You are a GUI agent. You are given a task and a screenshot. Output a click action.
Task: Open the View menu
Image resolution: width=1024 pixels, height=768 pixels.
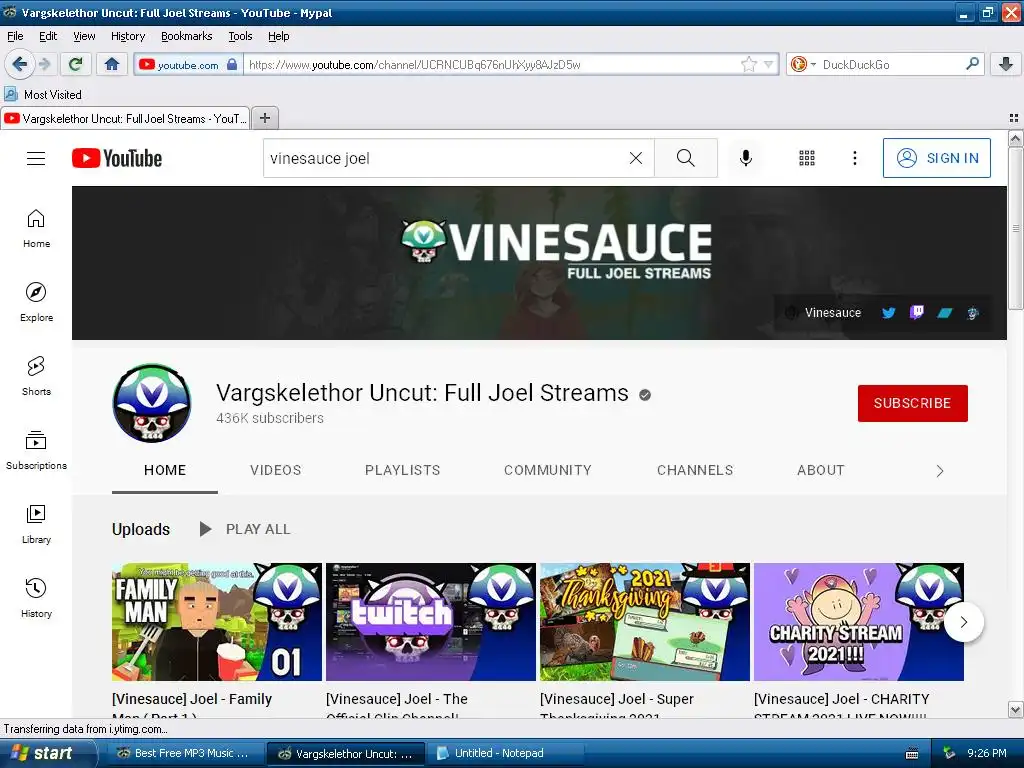[84, 36]
